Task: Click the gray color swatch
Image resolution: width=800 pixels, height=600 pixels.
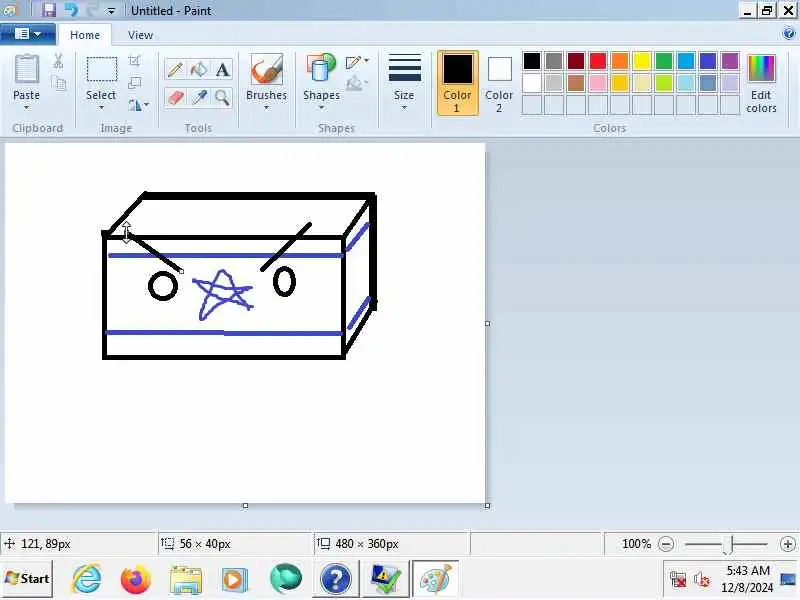Action: click(554, 61)
